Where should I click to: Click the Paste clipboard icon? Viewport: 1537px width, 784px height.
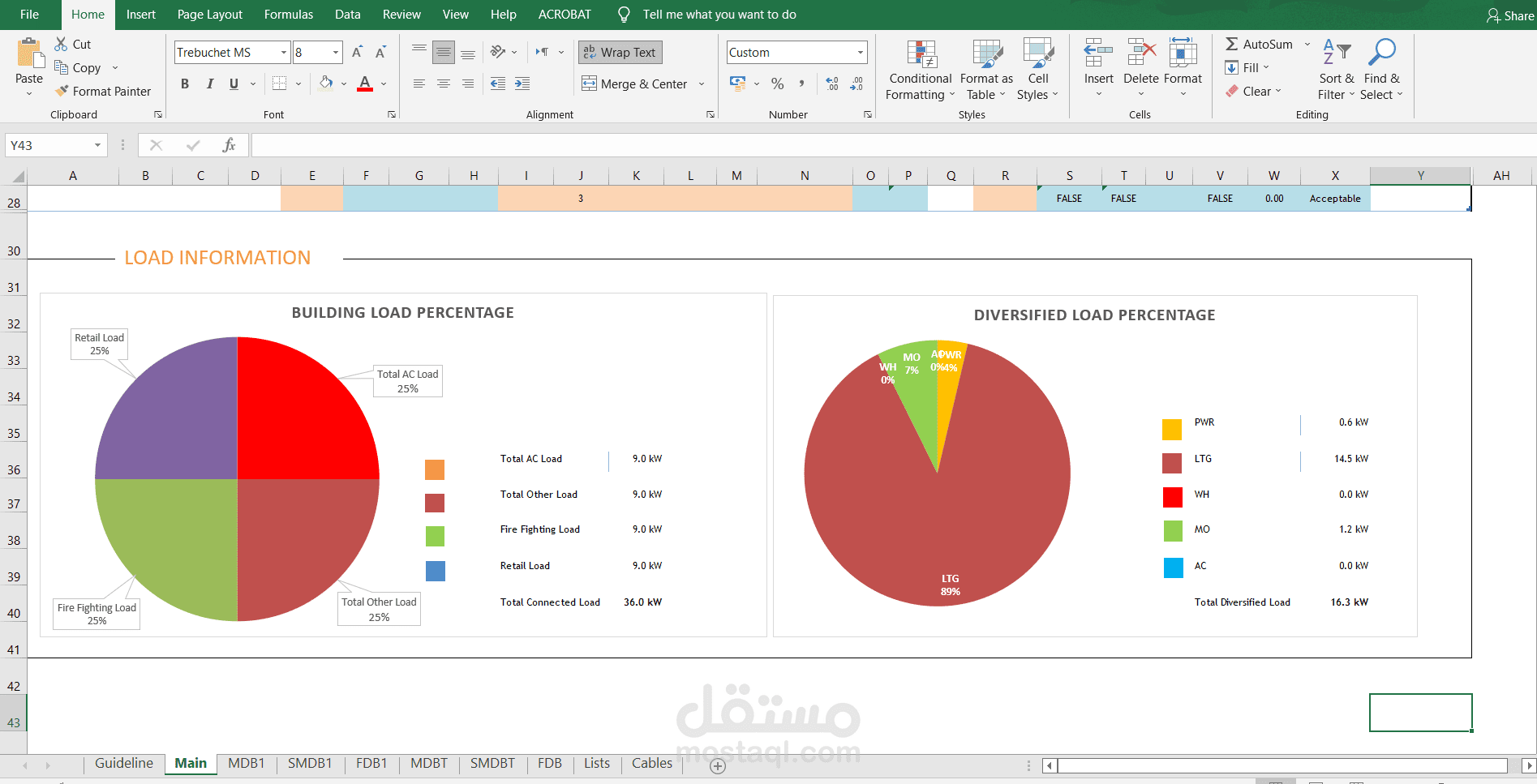[29, 54]
